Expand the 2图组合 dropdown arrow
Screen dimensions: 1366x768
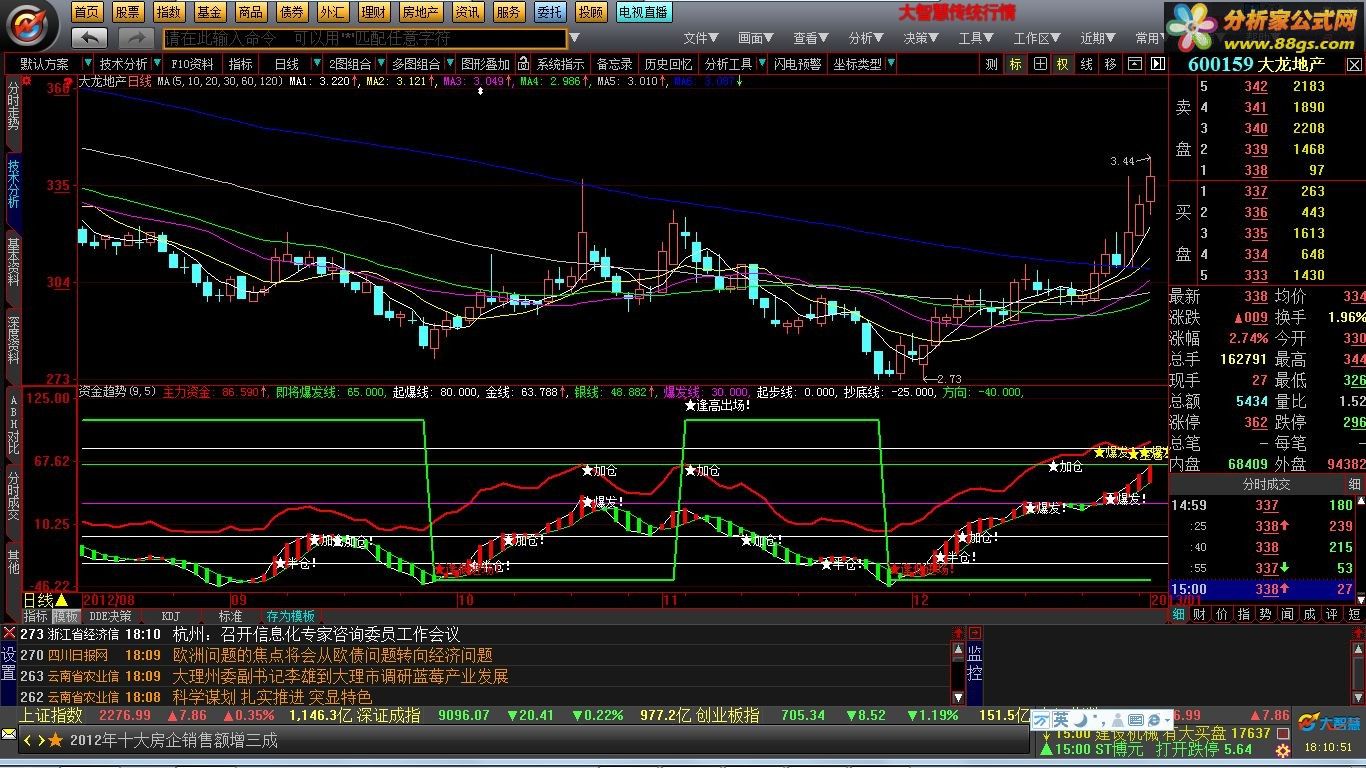(380, 64)
